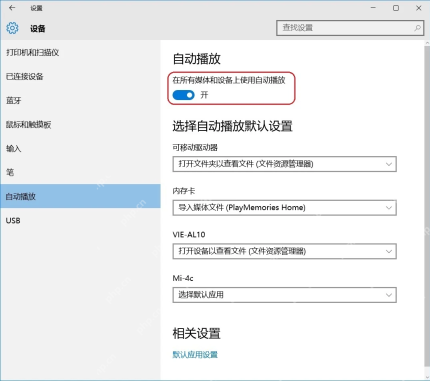
Task: Click the Settings gear icon
Action: [12, 28]
